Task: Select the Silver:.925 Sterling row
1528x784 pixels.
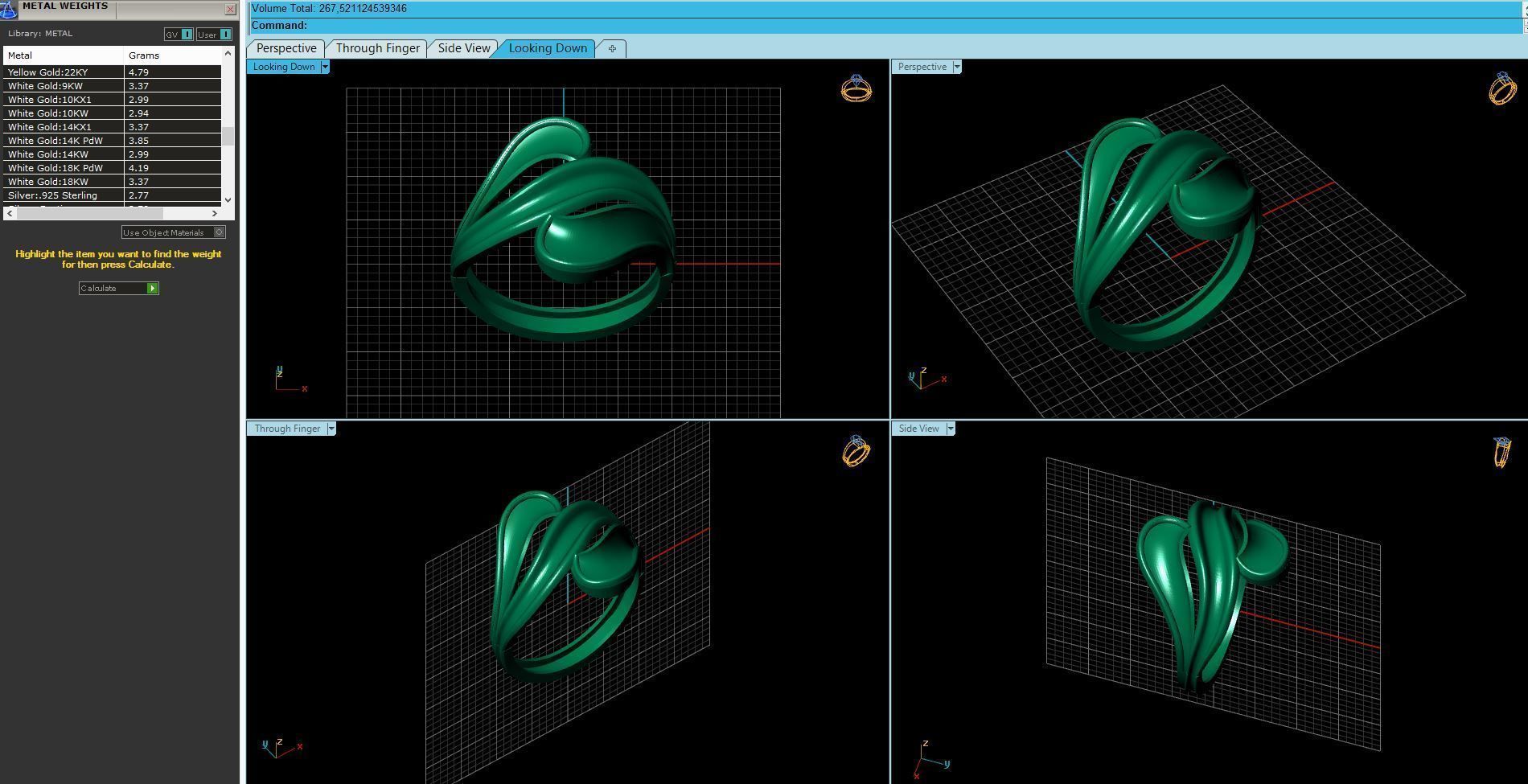Action: (113, 195)
